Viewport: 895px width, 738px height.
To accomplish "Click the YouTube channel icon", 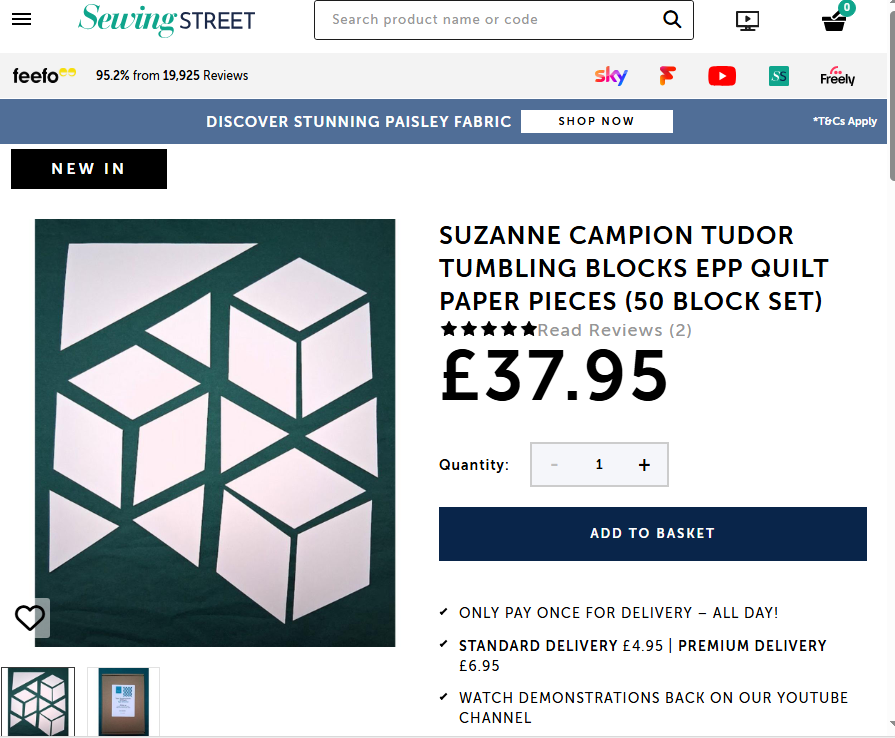I will click(x=722, y=76).
